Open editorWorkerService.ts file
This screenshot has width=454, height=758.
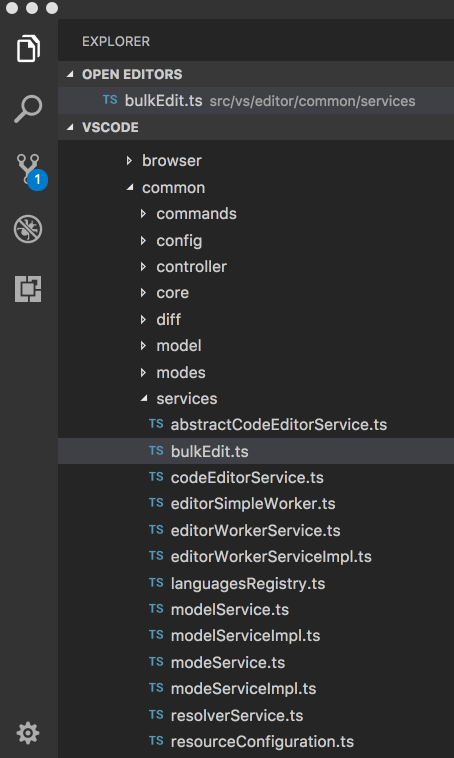click(x=255, y=530)
